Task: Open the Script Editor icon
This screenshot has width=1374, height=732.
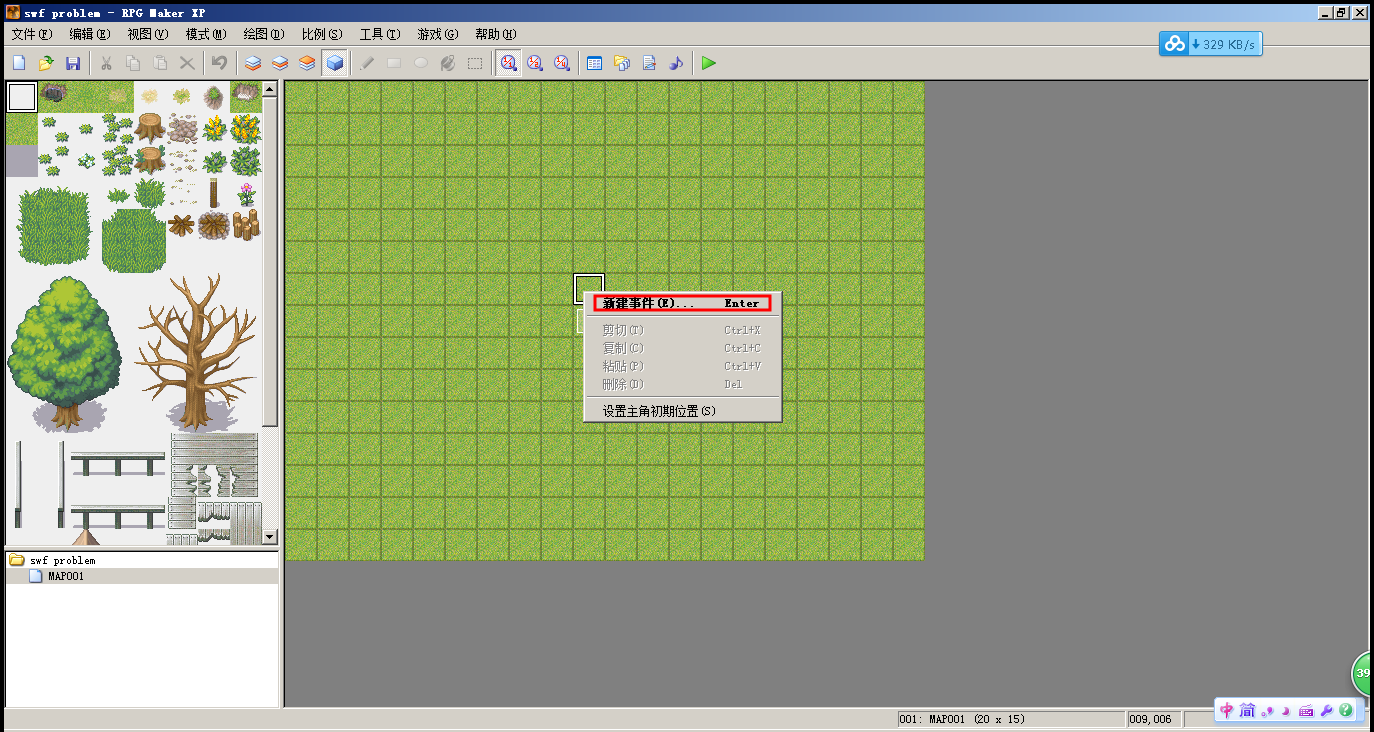Action: click(x=649, y=63)
